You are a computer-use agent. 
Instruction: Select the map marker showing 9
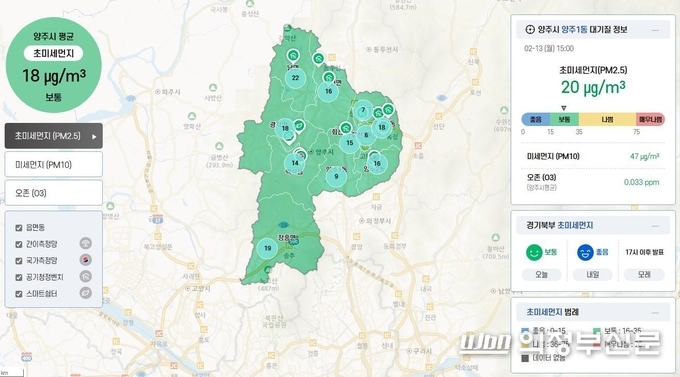pyautogui.click(x=336, y=176)
